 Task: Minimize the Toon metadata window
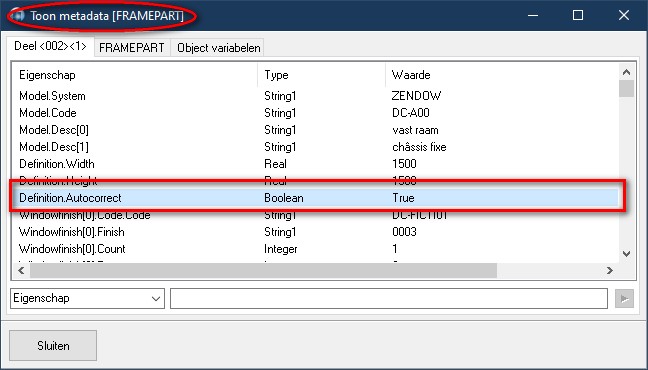(x=533, y=15)
